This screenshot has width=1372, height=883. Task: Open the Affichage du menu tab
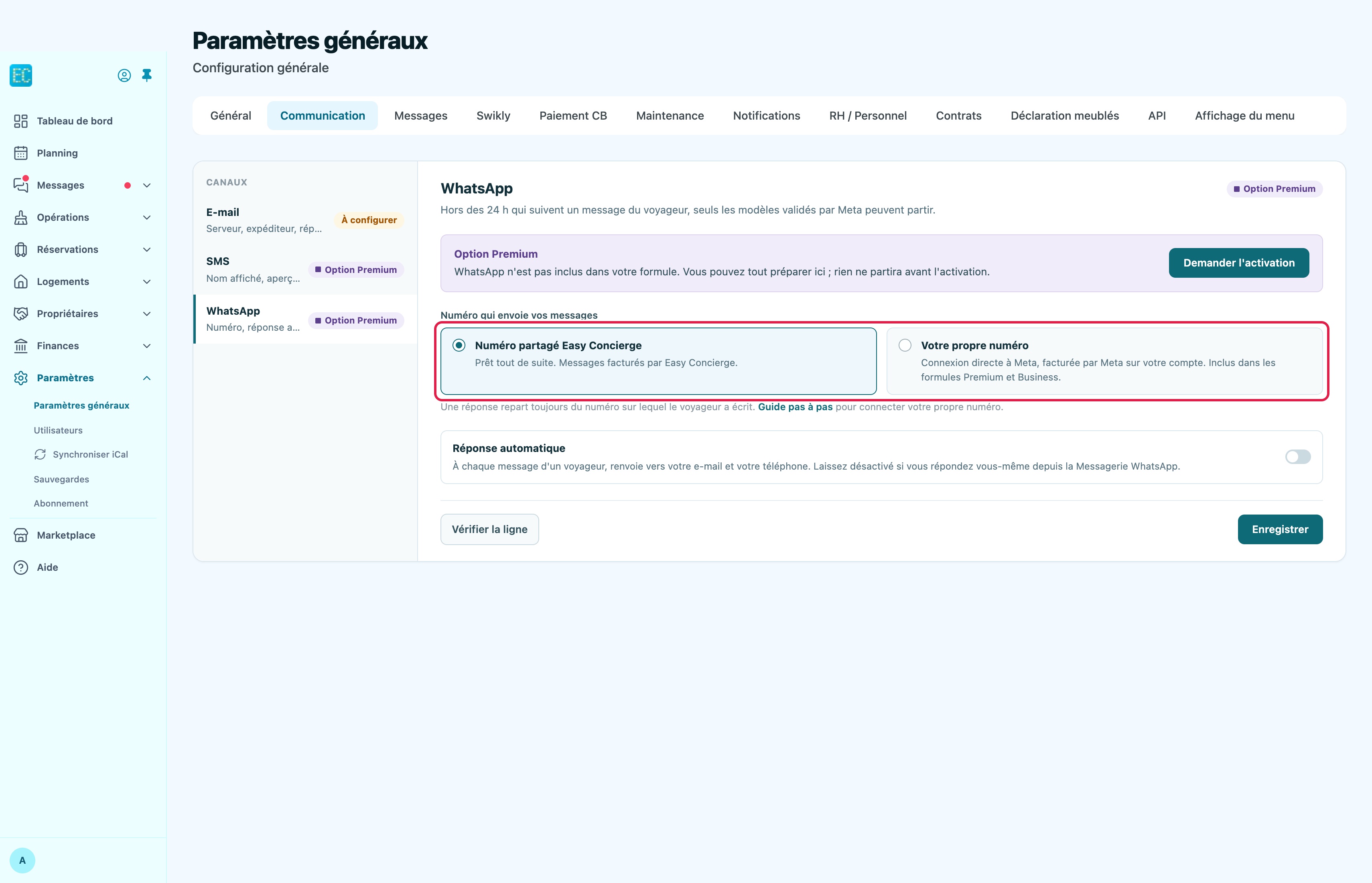coord(1244,116)
